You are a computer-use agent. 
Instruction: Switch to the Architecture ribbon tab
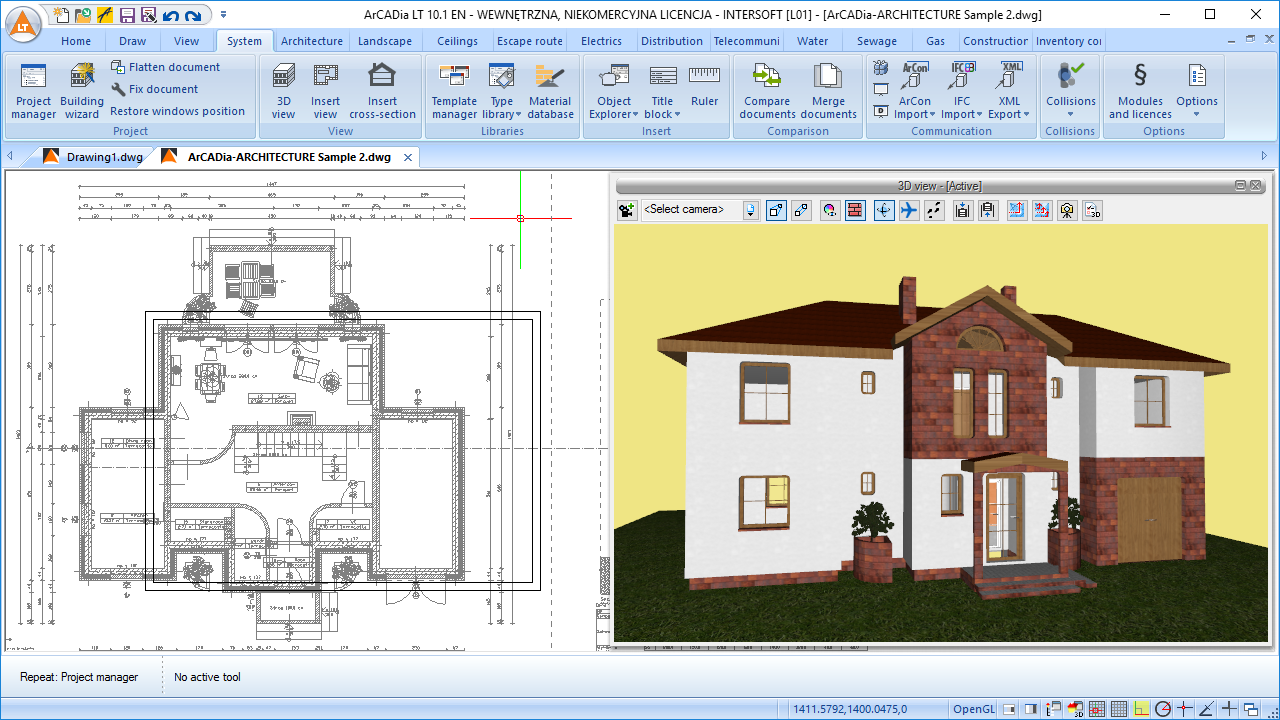pos(311,41)
